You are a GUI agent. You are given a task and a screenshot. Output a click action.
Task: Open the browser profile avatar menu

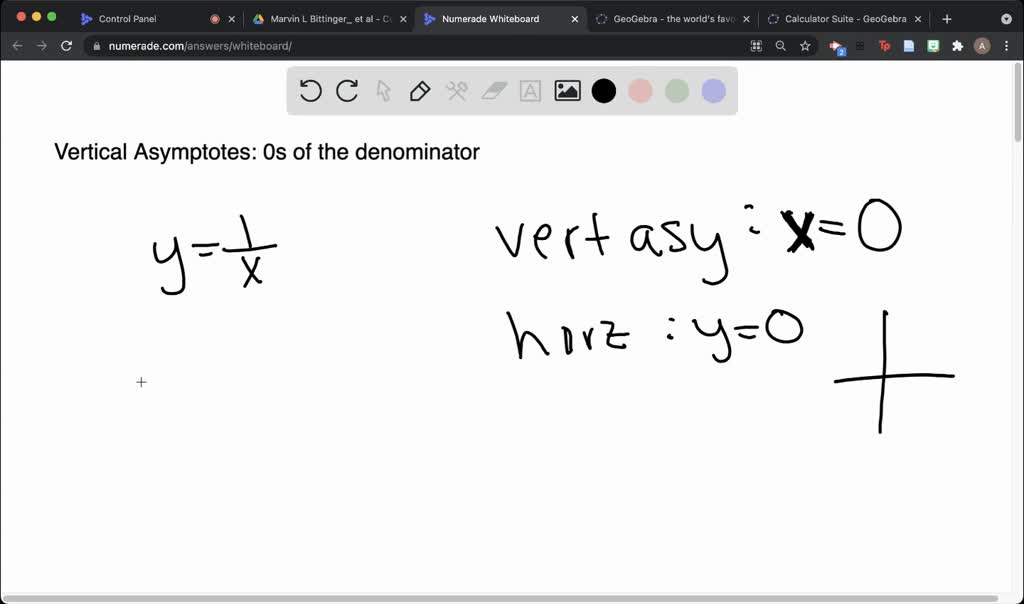[x=981, y=46]
